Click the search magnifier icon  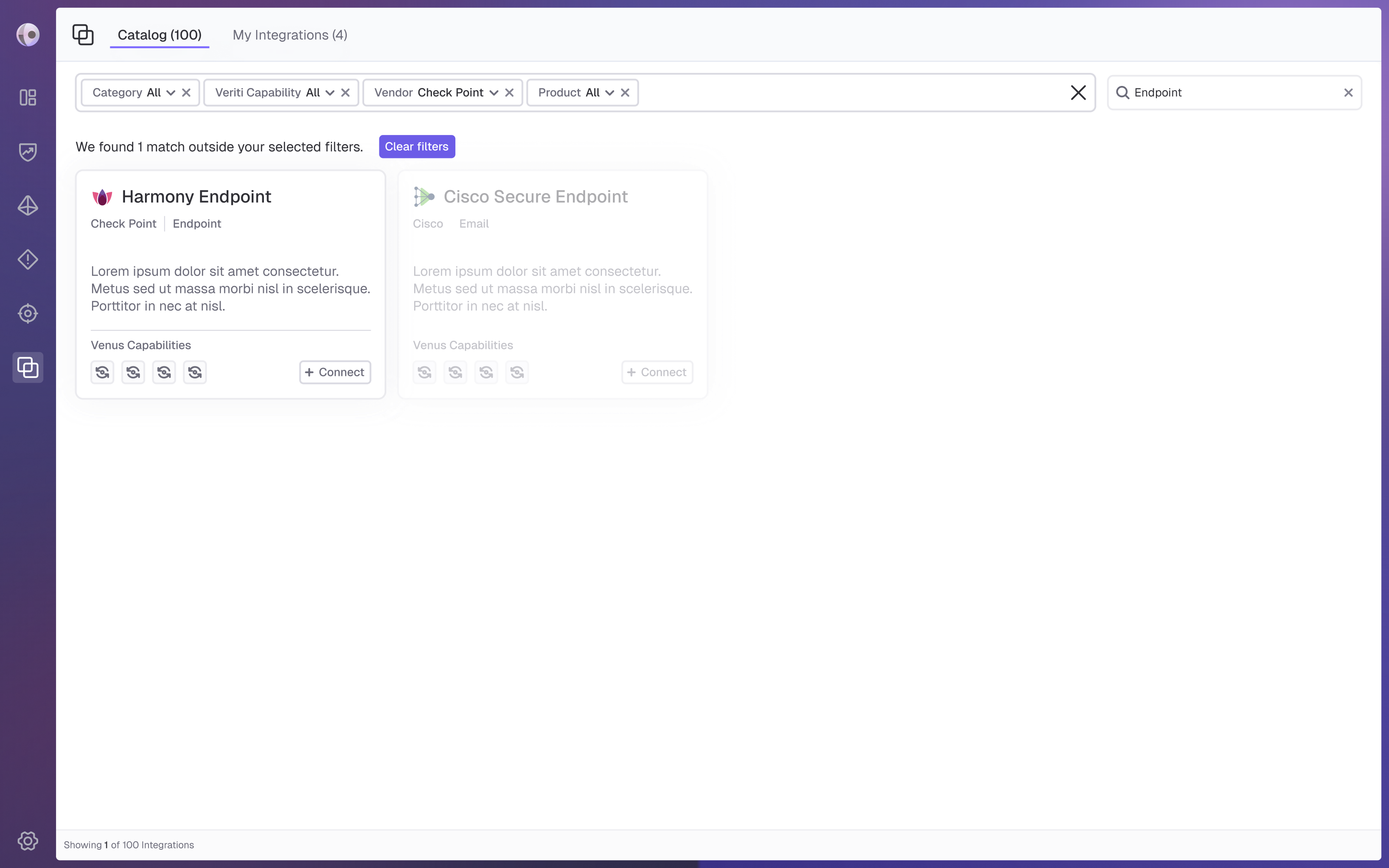[x=1122, y=92]
